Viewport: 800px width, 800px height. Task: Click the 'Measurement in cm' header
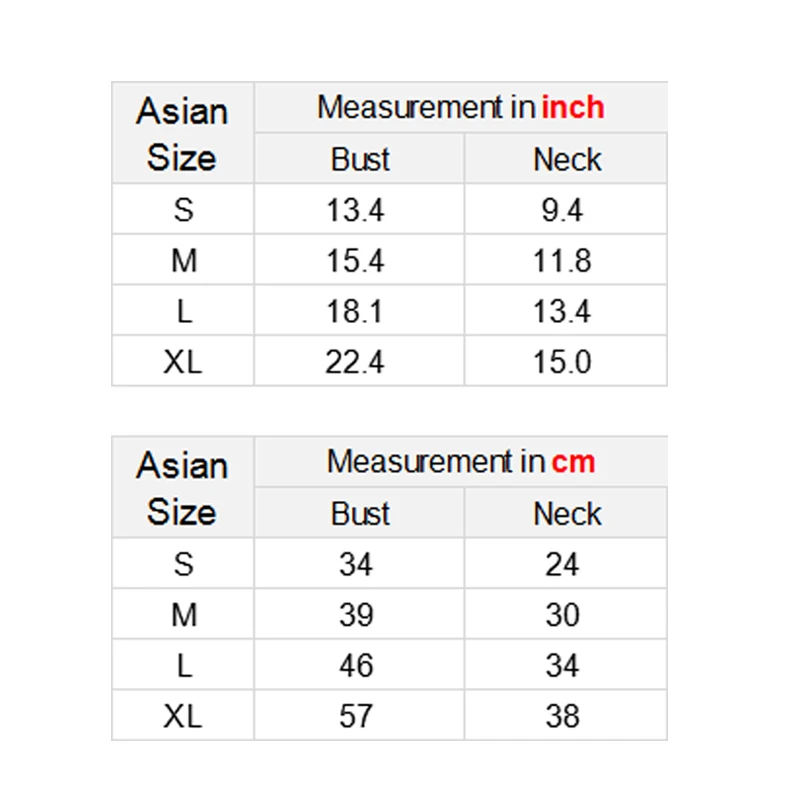(x=461, y=461)
